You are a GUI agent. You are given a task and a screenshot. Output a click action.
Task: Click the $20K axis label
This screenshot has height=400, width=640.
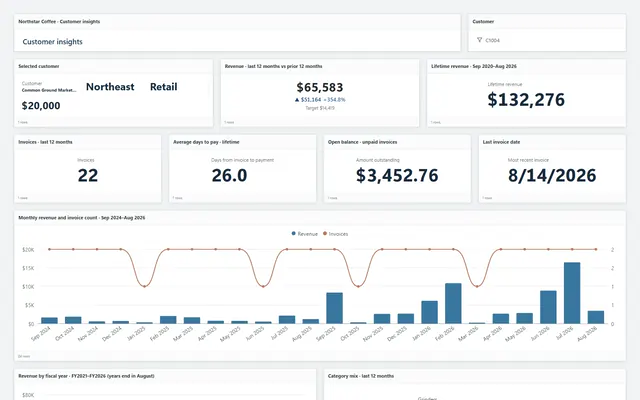point(28,249)
